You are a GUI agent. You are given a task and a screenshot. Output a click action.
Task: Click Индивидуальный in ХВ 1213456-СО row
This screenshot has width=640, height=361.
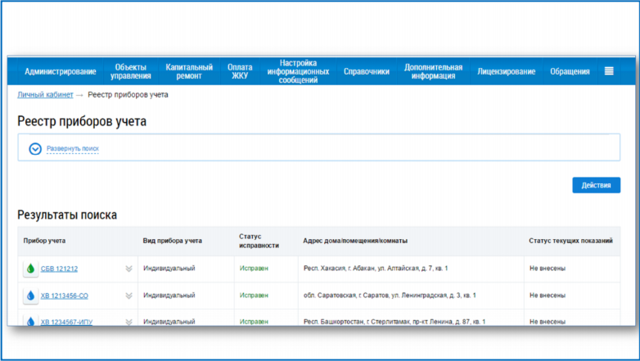tap(169, 295)
